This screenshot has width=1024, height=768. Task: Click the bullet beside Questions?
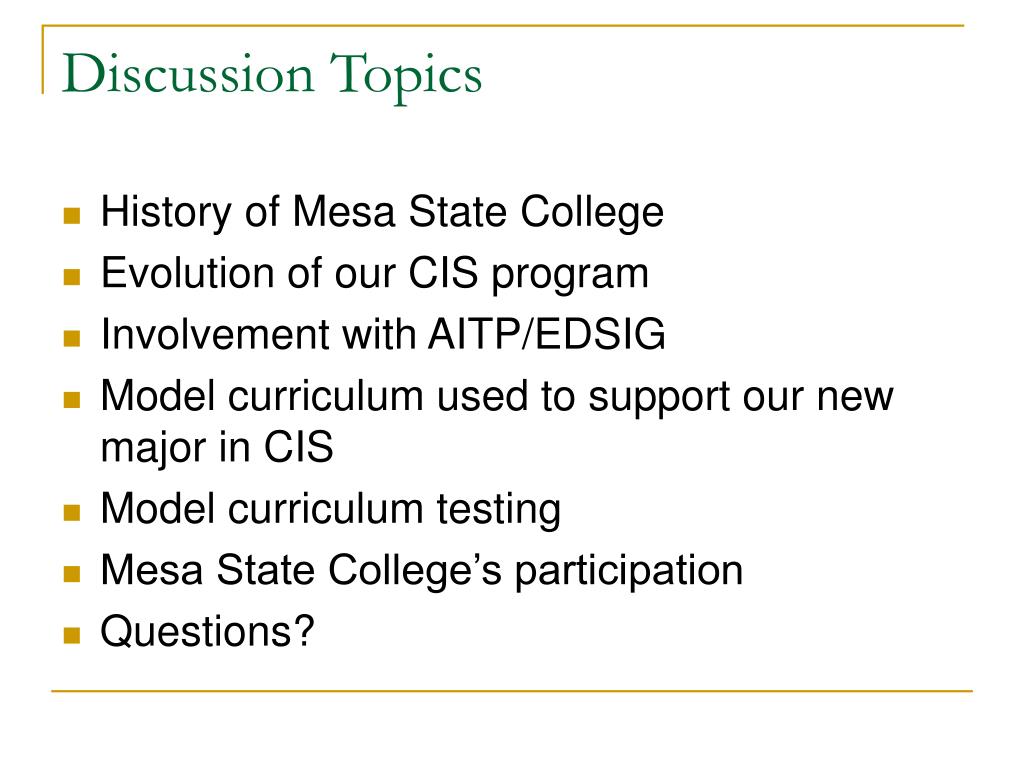pyautogui.click(x=72, y=635)
